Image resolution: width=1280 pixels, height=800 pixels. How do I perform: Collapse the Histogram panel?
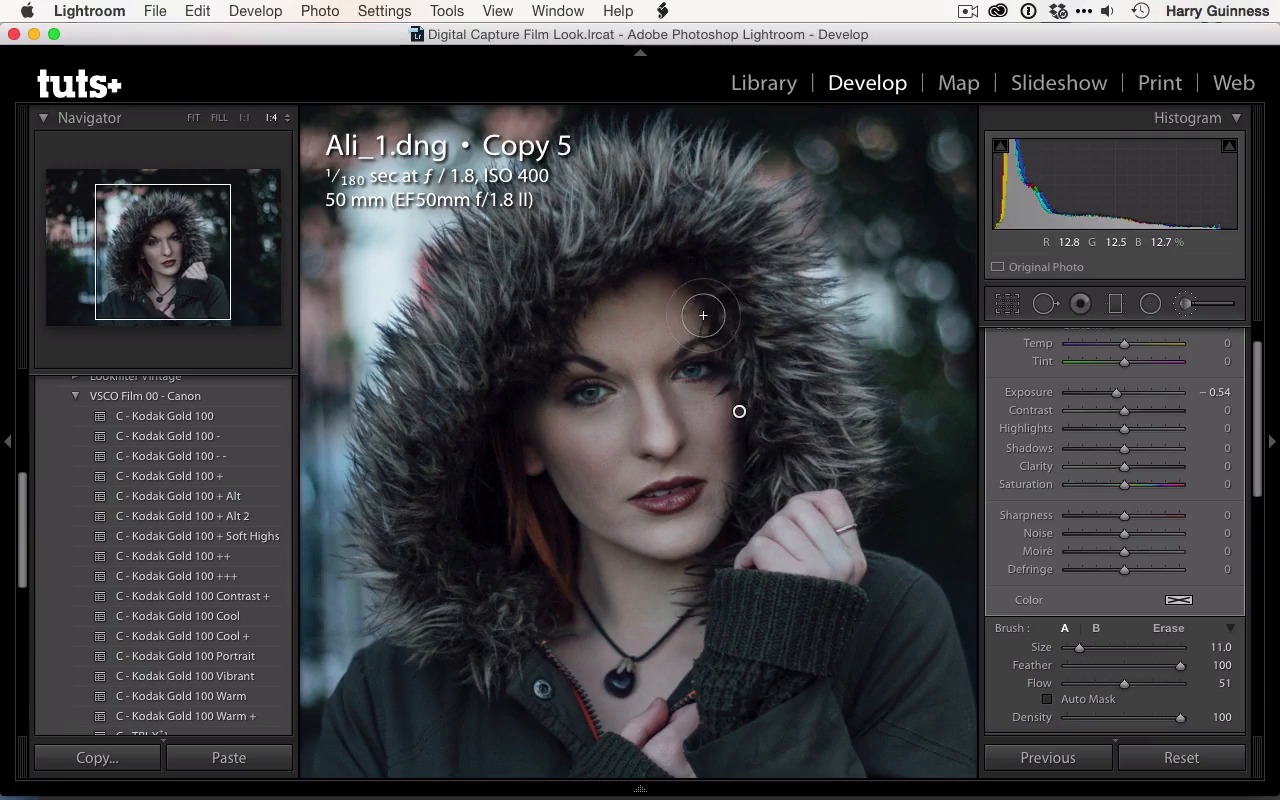click(x=1236, y=118)
